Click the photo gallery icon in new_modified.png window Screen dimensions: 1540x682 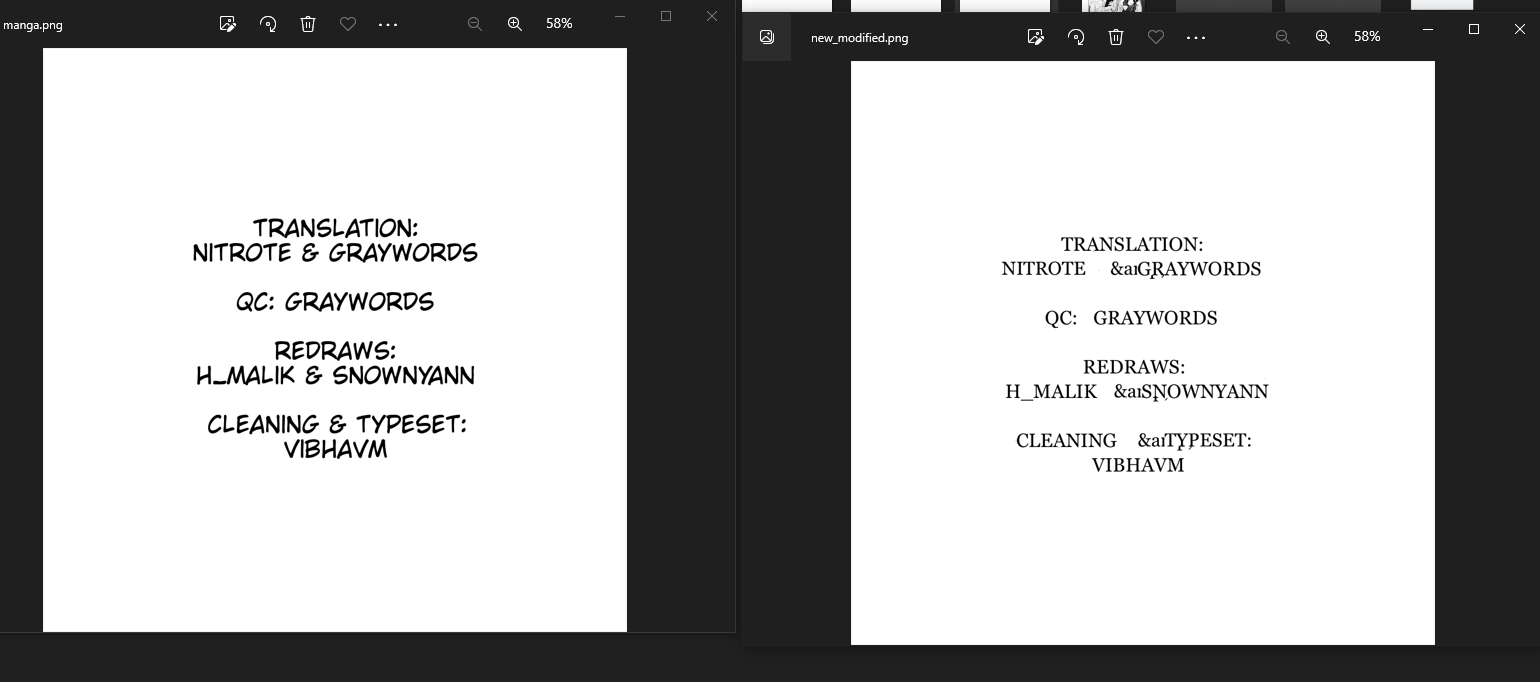click(x=767, y=37)
